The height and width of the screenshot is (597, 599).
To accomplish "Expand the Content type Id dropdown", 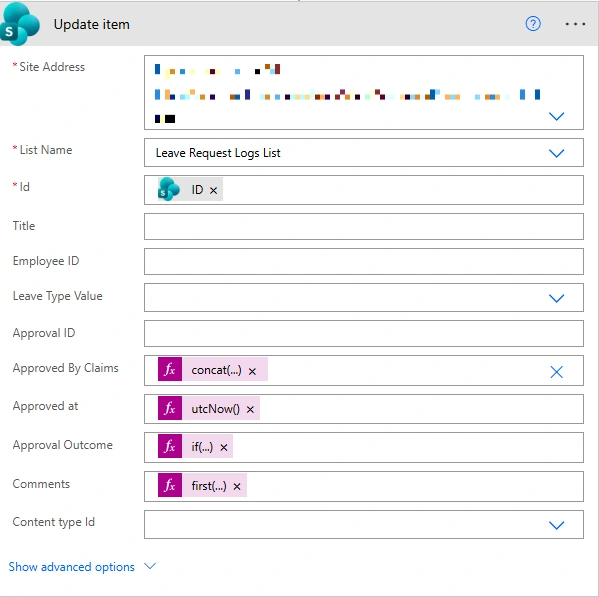I will coord(557,525).
